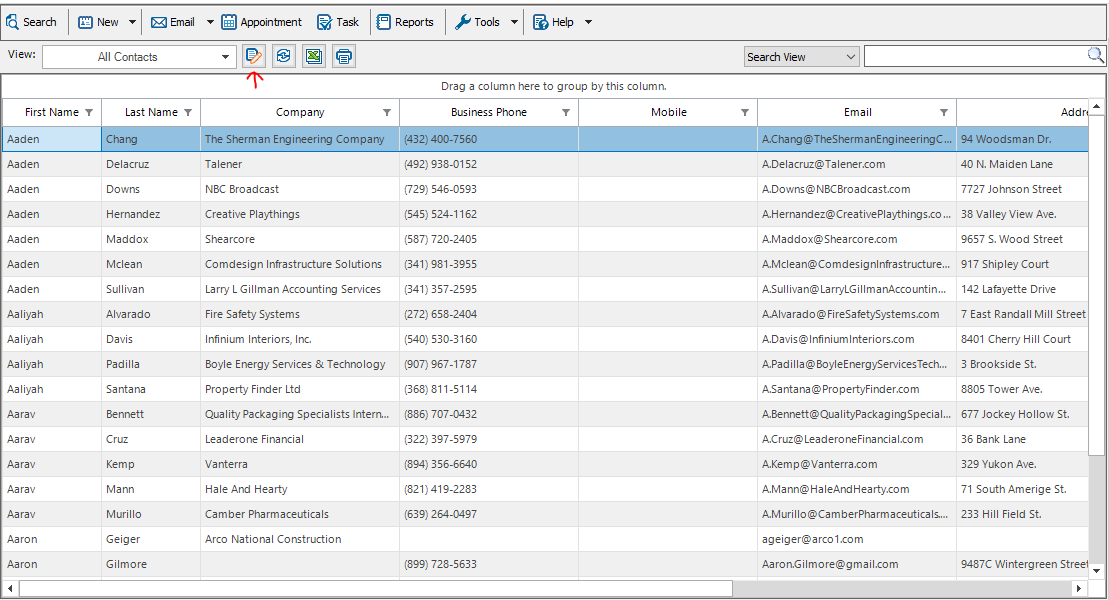
Task: Expand the Tools dropdown arrow
Action: 514,22
